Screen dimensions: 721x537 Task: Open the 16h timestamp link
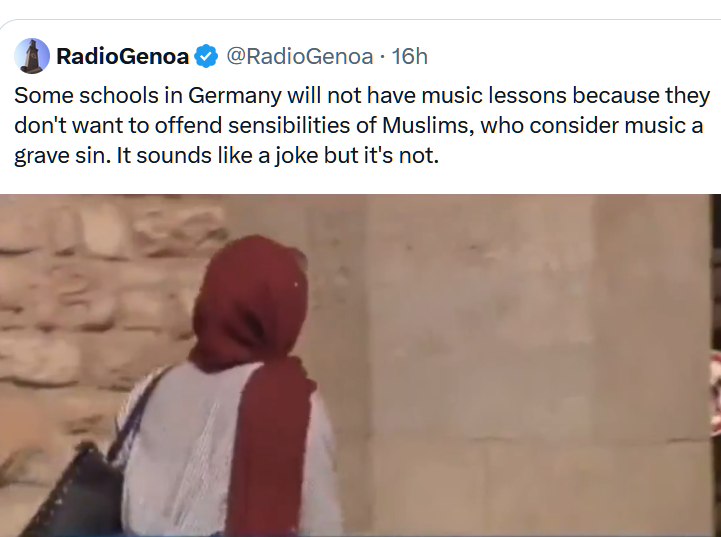coord(409,56)
